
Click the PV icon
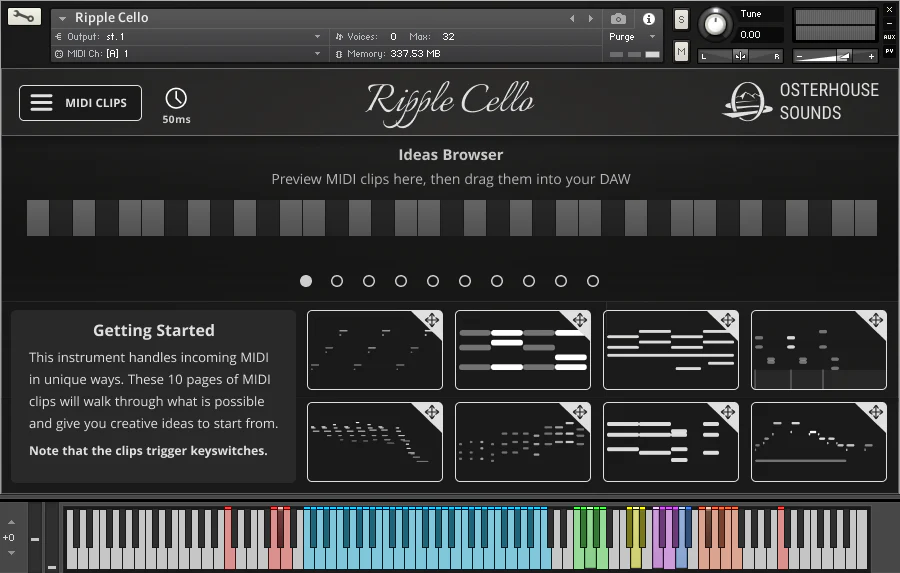[889, 51]
